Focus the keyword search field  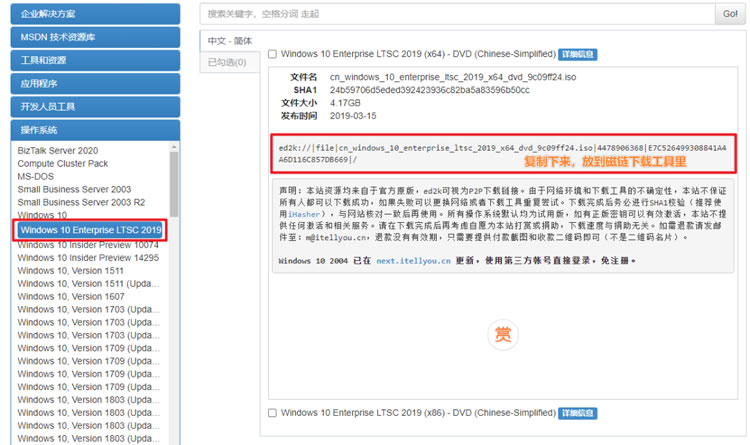pyautogui.click(x=457, y=14)
